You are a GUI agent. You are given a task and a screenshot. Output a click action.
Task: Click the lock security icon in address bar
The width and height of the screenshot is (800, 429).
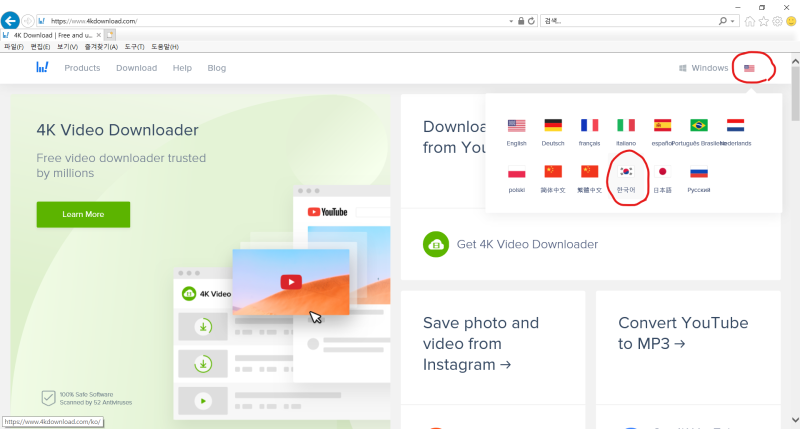(x=521, y=21)
